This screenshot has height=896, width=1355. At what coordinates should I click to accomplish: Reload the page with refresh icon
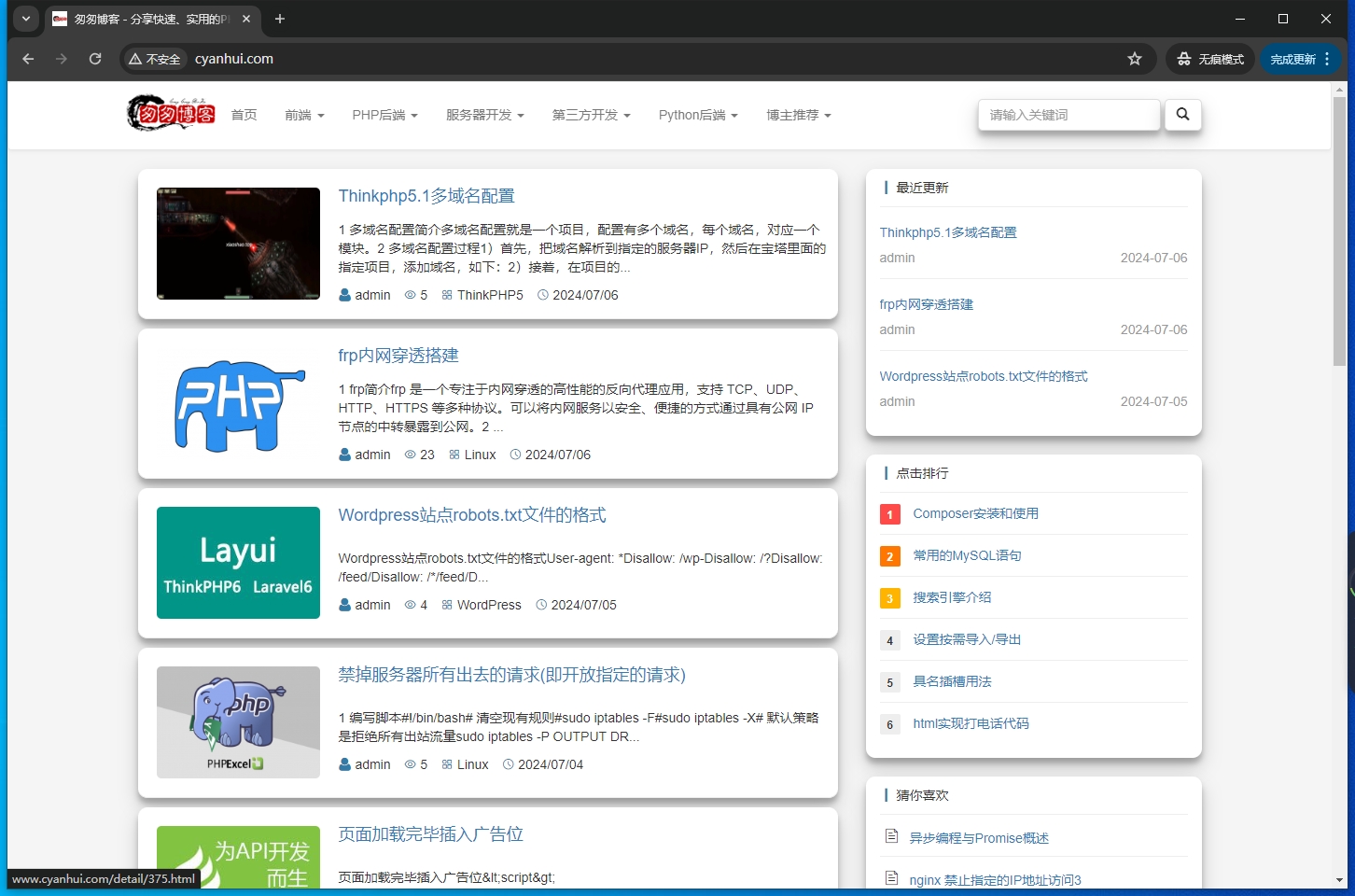click(95, 59)
